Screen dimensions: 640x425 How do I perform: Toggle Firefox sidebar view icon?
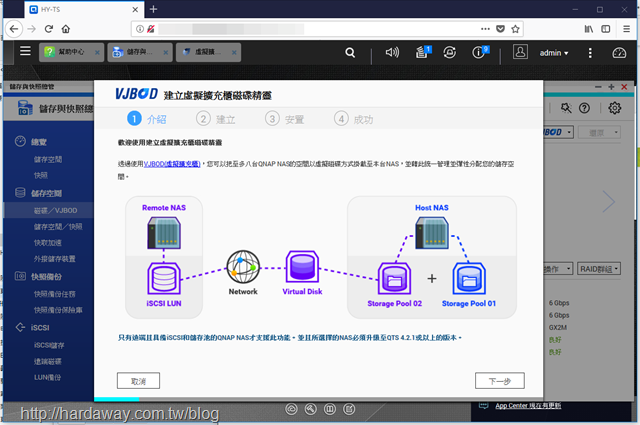click(606, 29)
